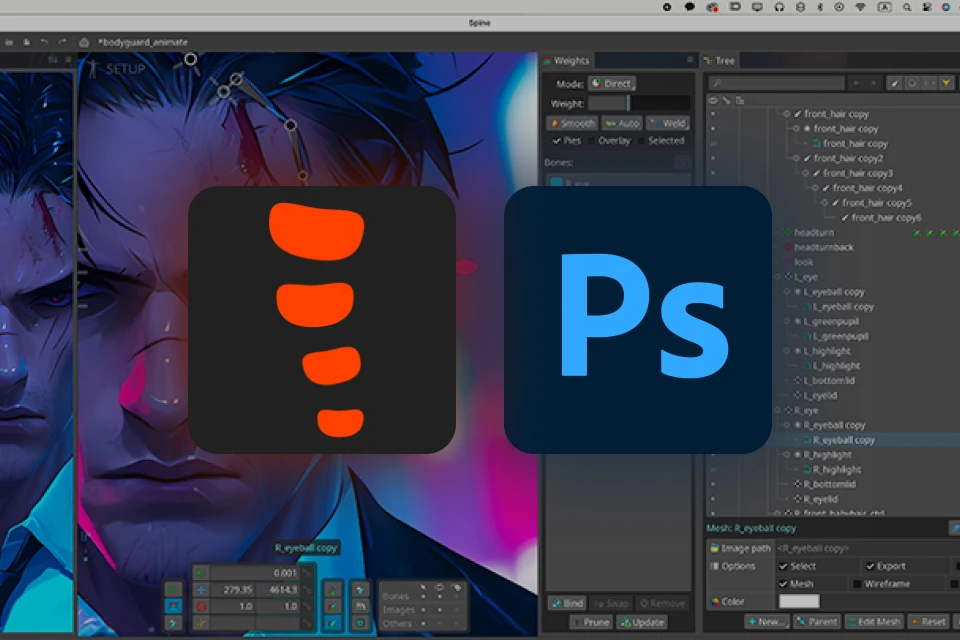Click the Weight slider
960x640 pixels.
(x=639, y=104)
